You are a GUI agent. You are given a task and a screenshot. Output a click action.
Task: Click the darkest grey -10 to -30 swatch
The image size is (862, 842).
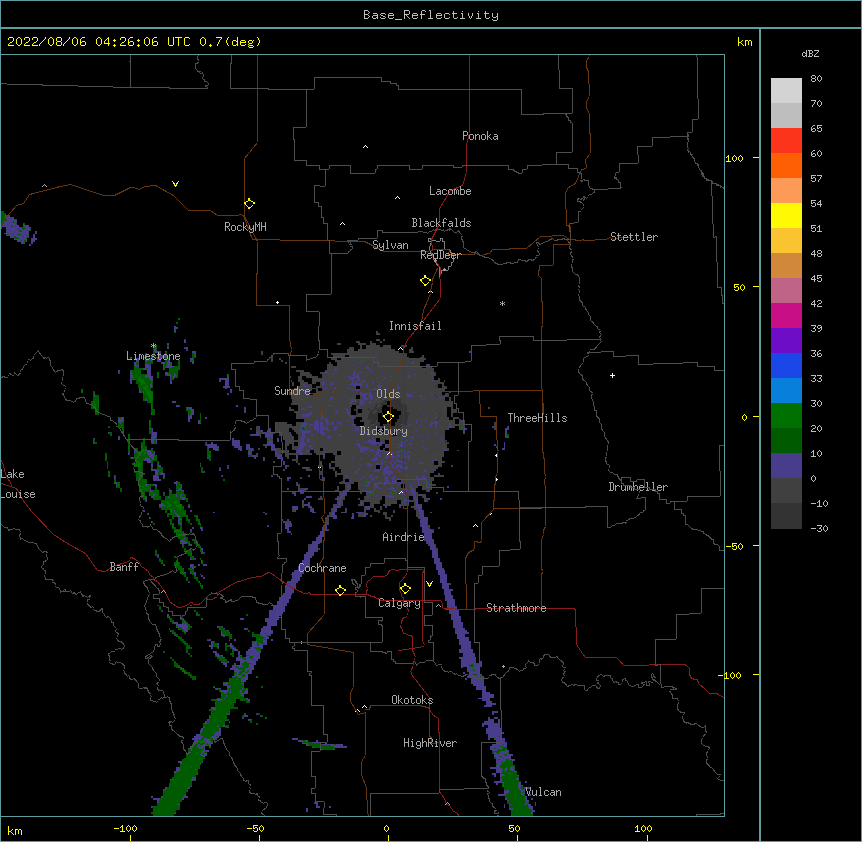pyautogui.click(x=786, y=516)
